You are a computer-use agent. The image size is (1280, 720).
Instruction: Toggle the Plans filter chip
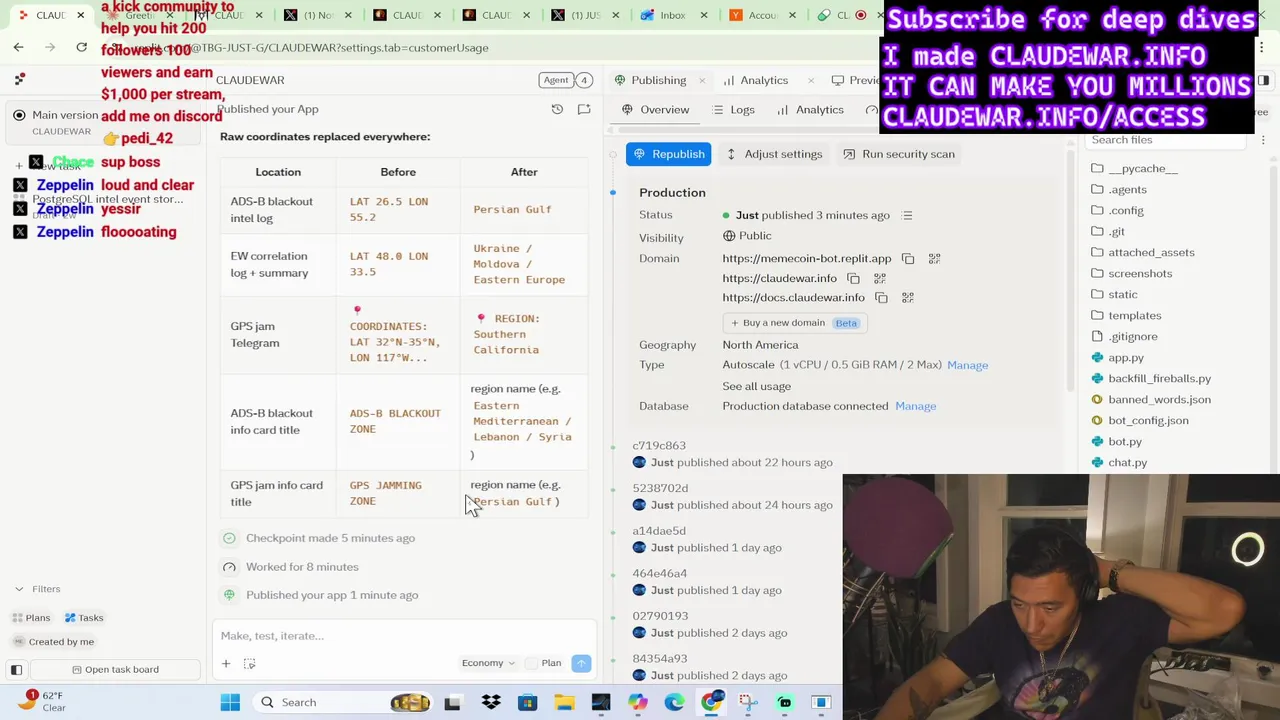(30, 618)
